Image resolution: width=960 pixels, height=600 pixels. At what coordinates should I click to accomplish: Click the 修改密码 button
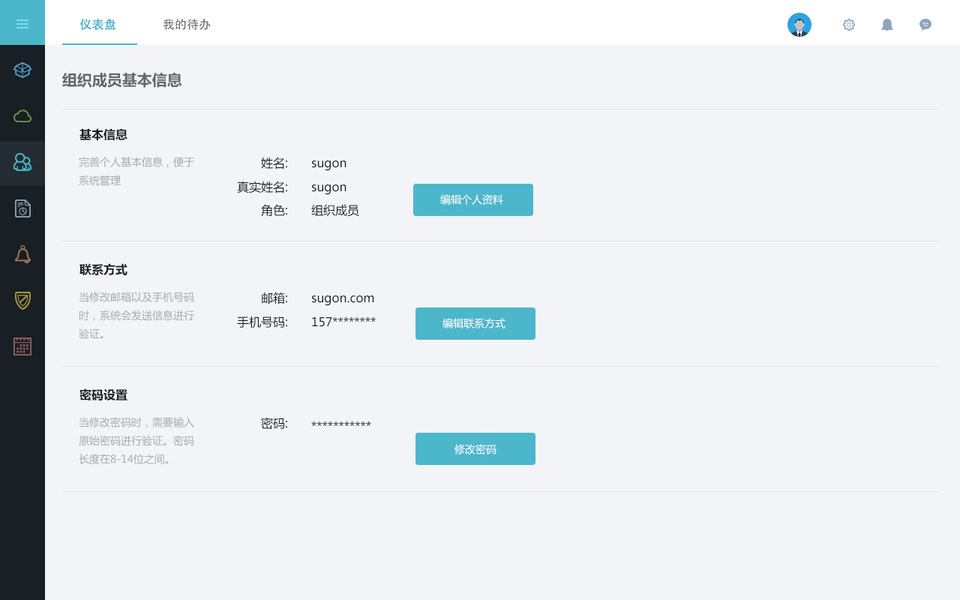point(475,449)
